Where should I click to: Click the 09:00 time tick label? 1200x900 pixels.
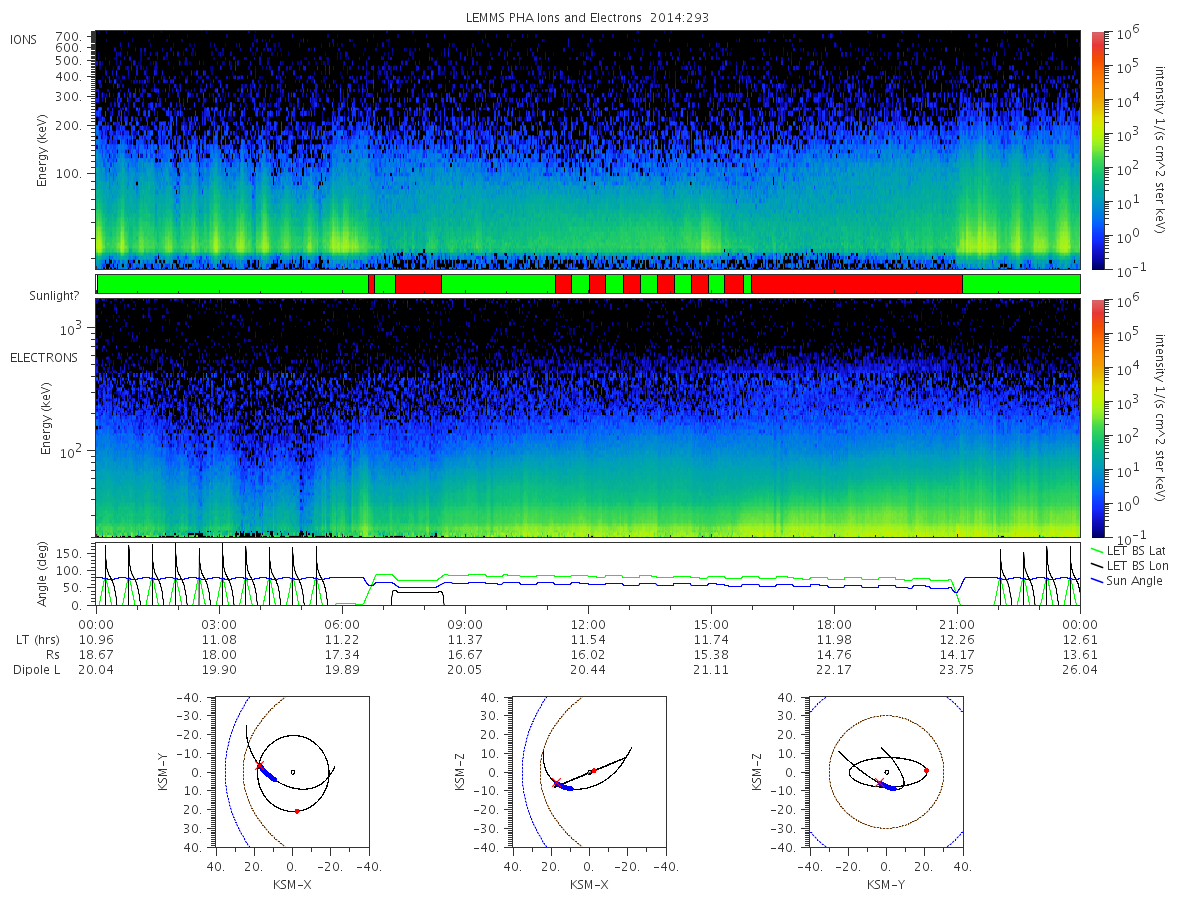click(465, 624)
